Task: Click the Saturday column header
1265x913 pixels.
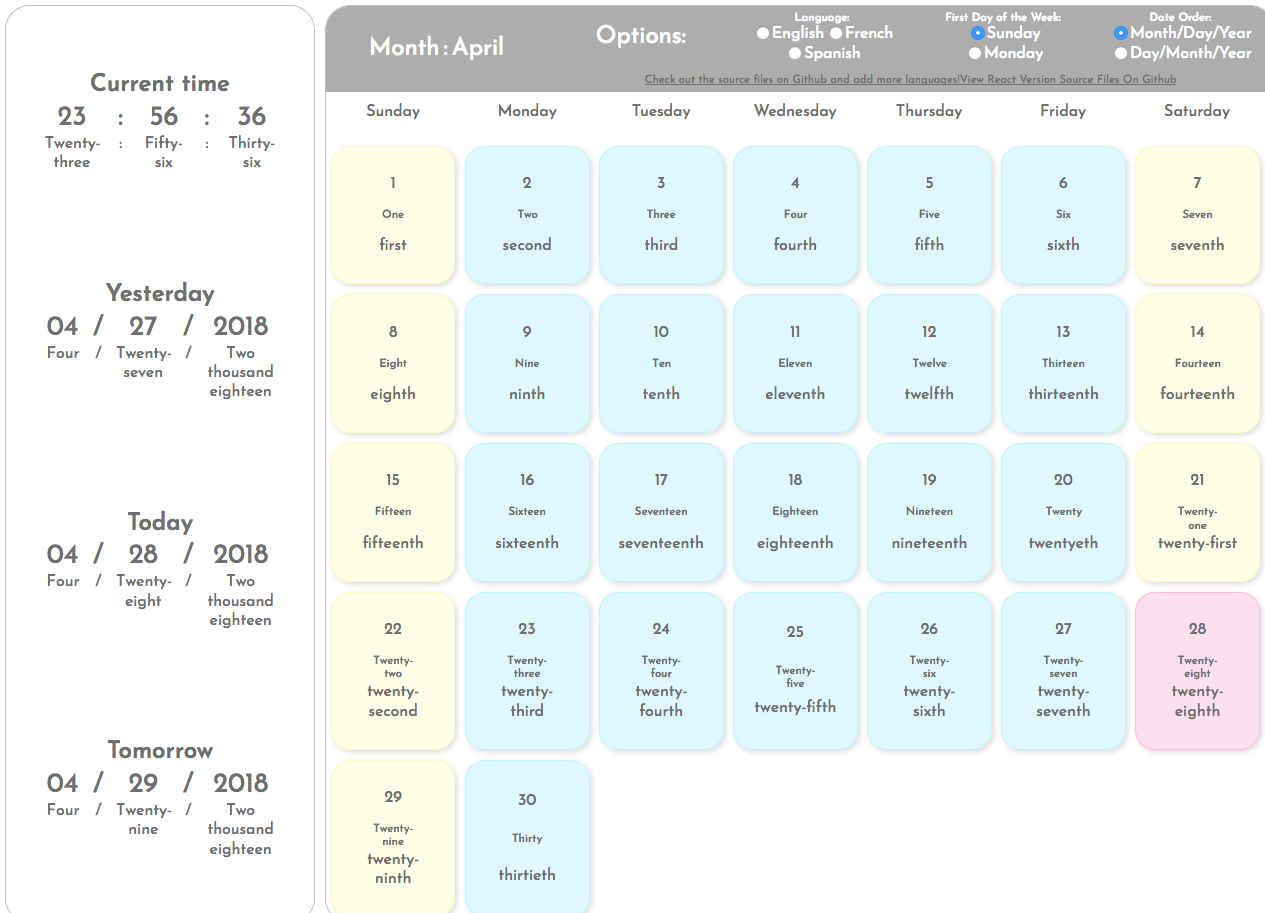Action: (1197, 111)
